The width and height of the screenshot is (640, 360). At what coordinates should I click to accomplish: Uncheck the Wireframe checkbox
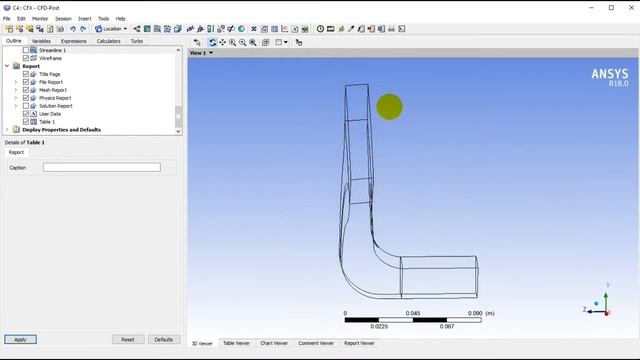click(x=26, y=58)
